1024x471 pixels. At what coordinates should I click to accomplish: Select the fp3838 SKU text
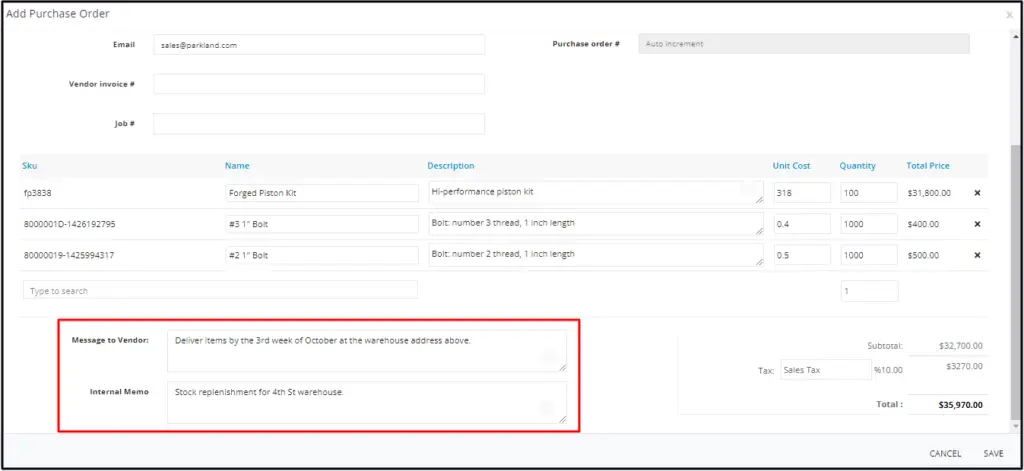coord(37,193)
